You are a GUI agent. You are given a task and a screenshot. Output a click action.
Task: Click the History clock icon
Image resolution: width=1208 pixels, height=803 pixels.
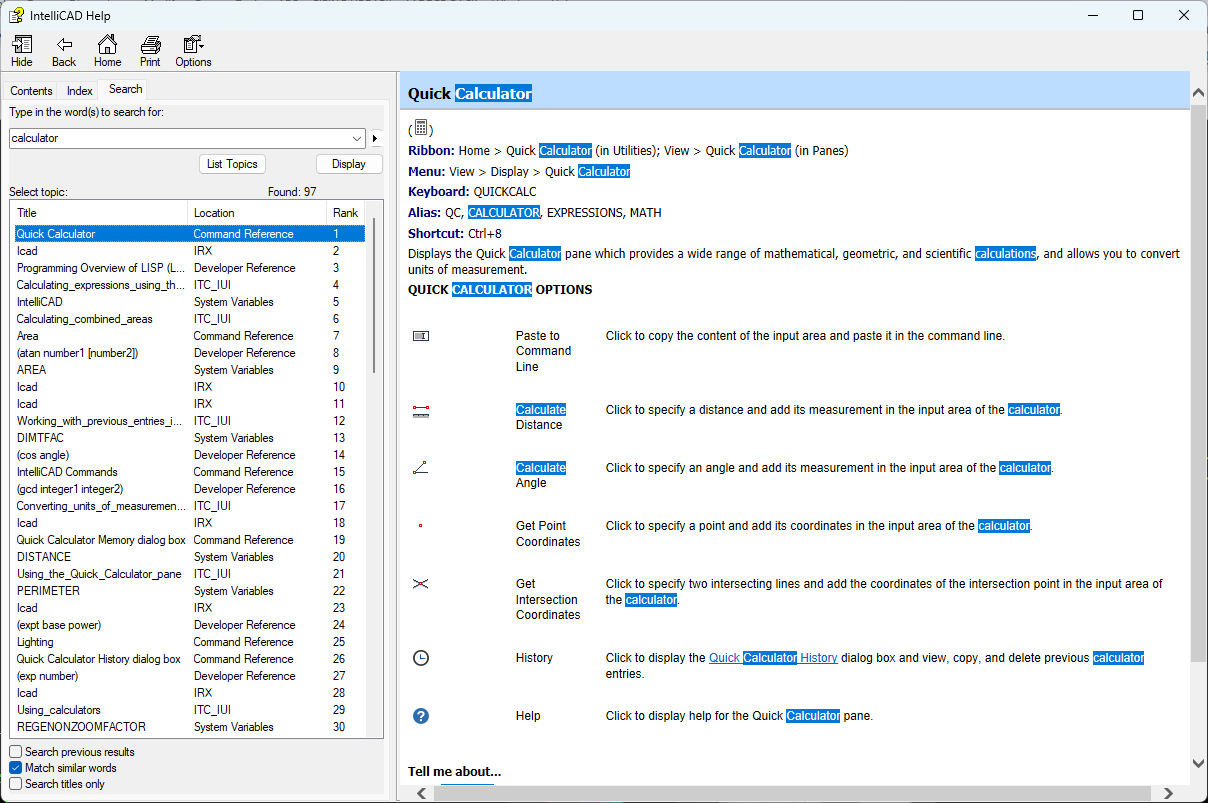coord(421,658)
